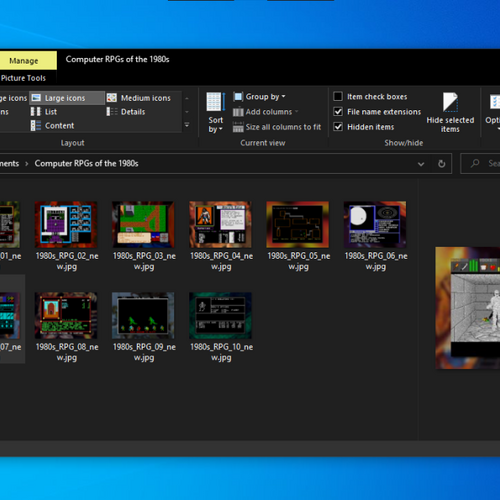
Task: Click the Options button in the ribbon
Action: [x=493, y=113]
